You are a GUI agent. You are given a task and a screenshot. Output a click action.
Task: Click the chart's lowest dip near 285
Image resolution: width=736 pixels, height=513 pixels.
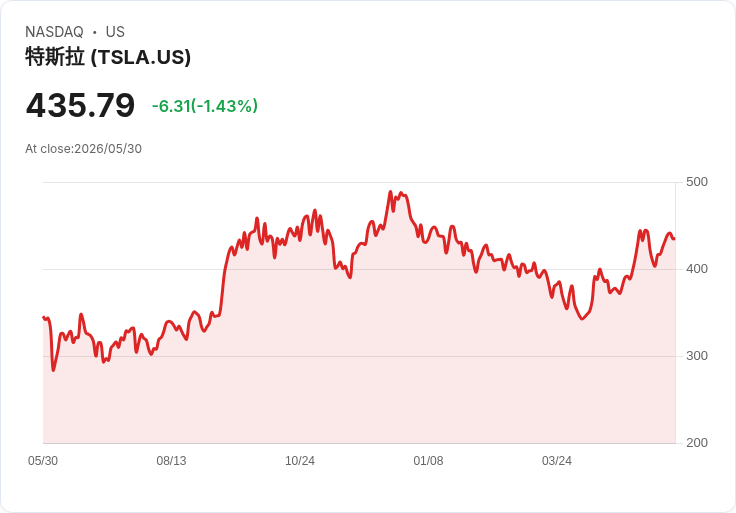pyautogui.click(x=53, y=370)
